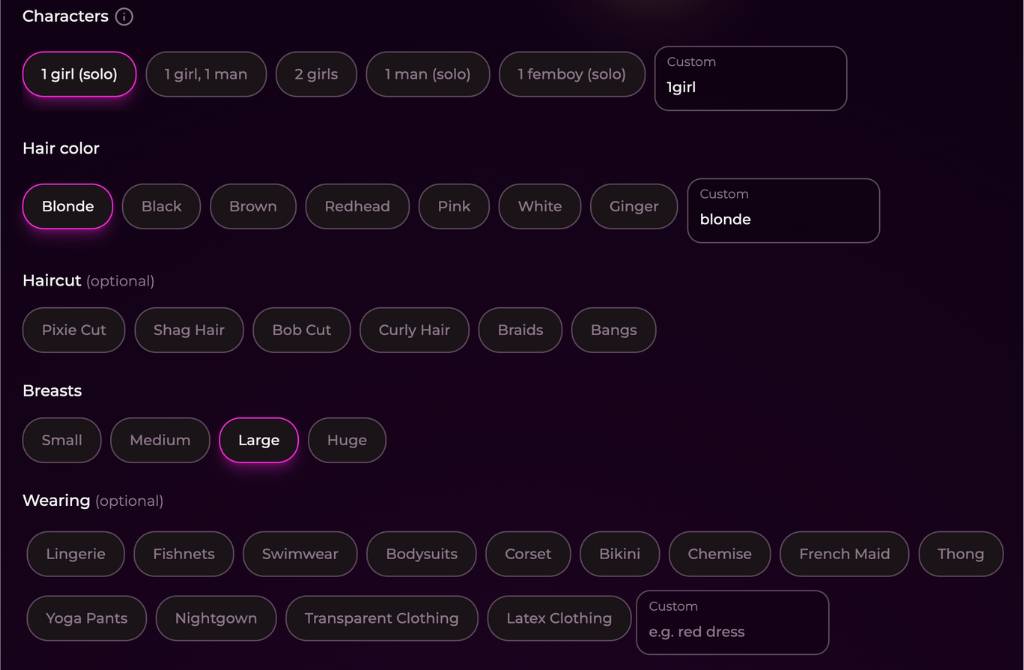Choose the French Maid outfit chip
The height and width of the screenshot is (670, 1024).
click(844, 554)
